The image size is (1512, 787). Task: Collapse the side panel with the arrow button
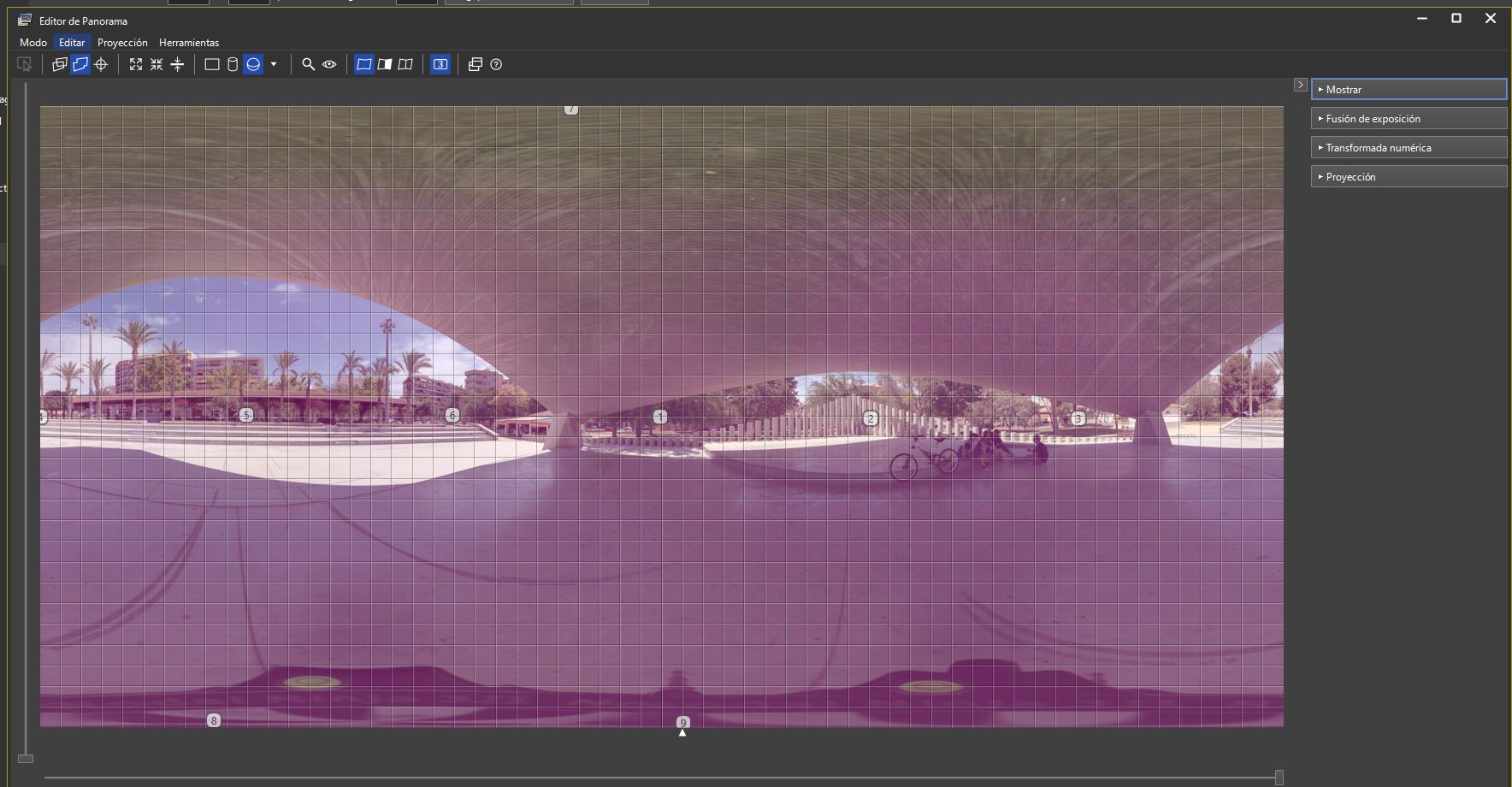1300,86
